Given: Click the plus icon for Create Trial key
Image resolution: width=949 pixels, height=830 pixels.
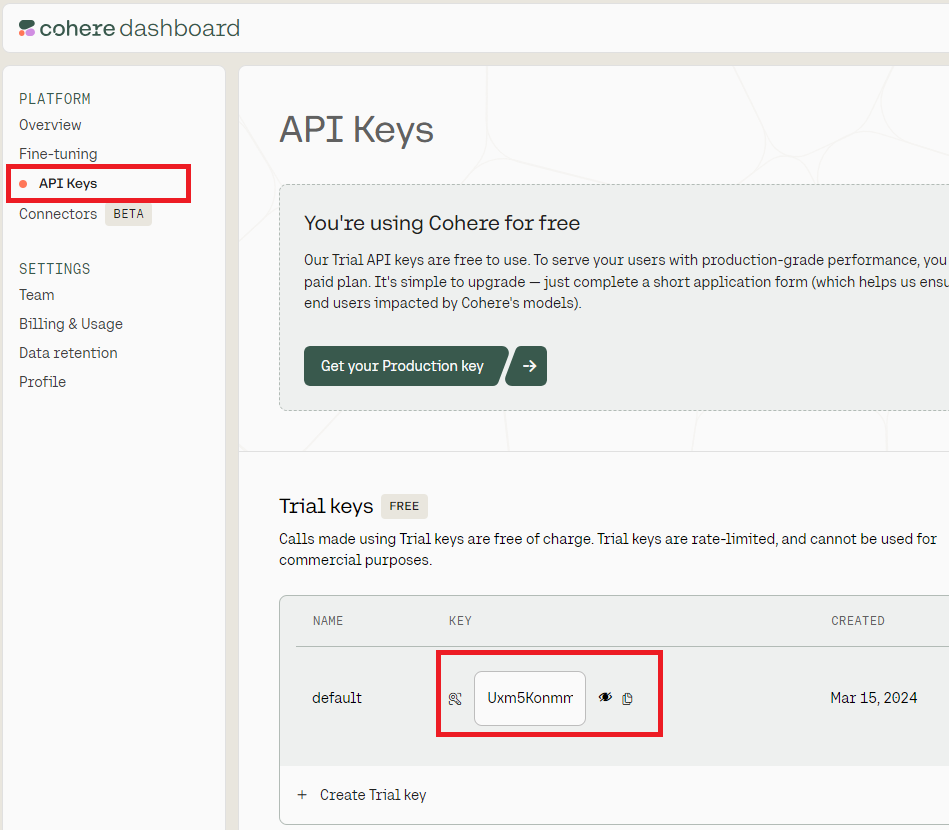Looking at the screenshot, I should pos(302,794).
